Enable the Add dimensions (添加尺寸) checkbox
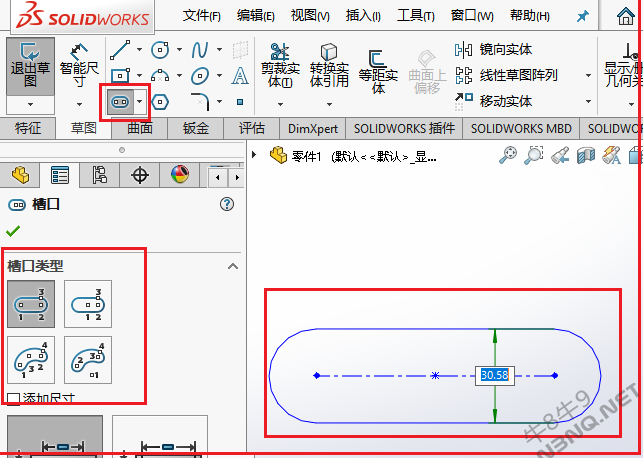Viewport: 643px width, 458px height. 14,399
